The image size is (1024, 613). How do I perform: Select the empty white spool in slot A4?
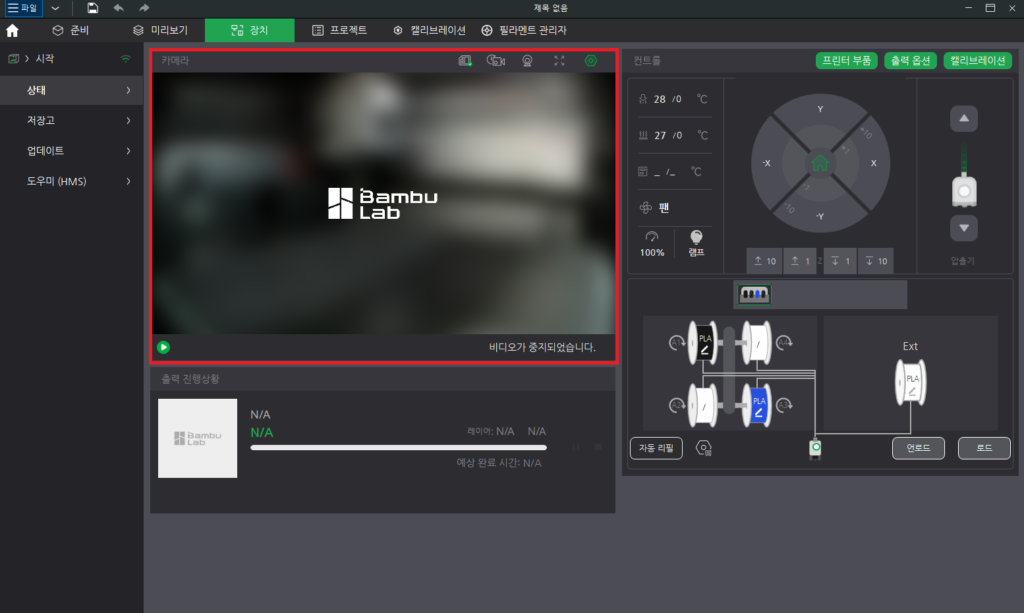(757, 343)
